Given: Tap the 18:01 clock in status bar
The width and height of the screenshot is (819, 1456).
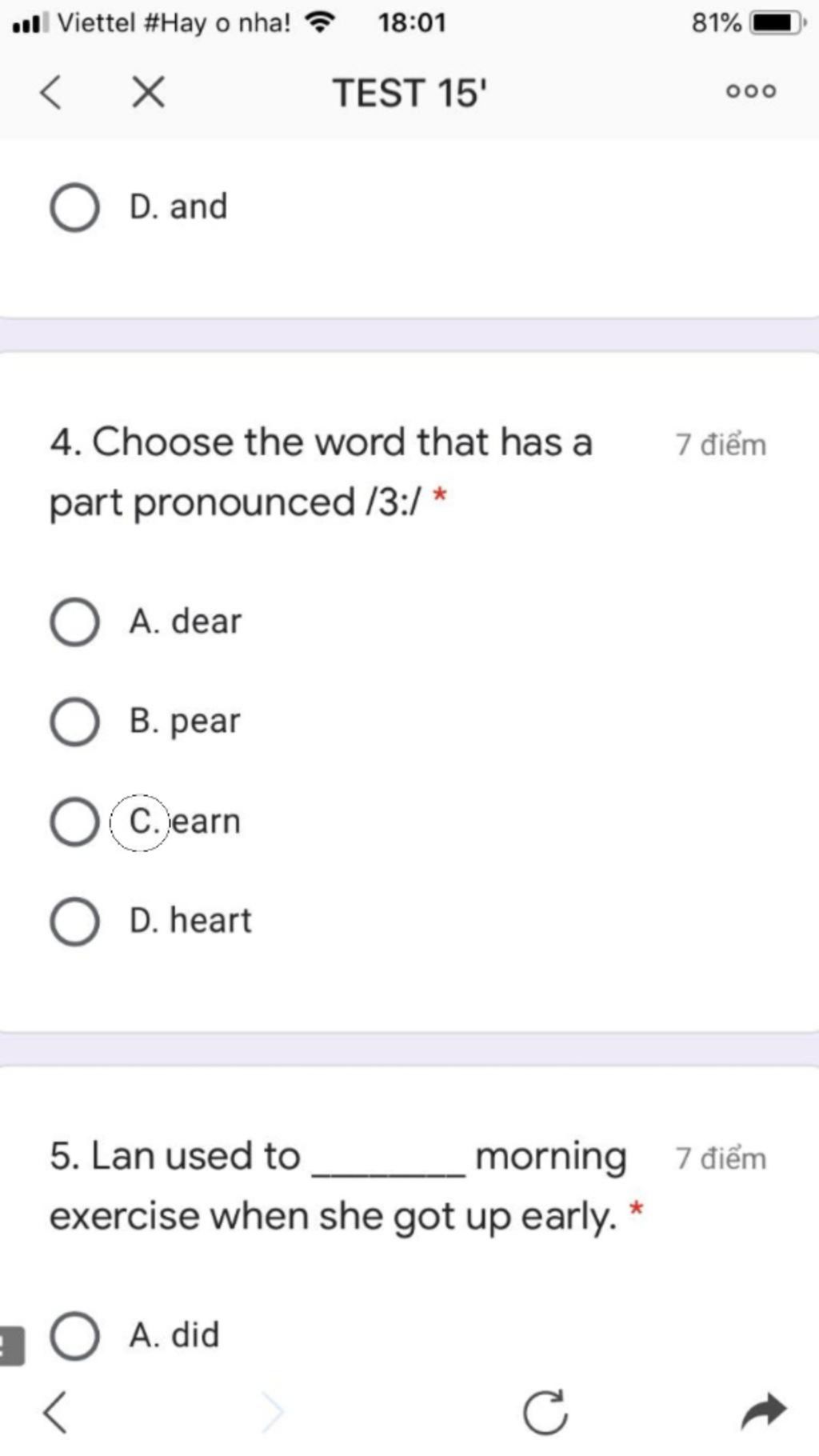Looking at the screenshot, I should 412,22.
